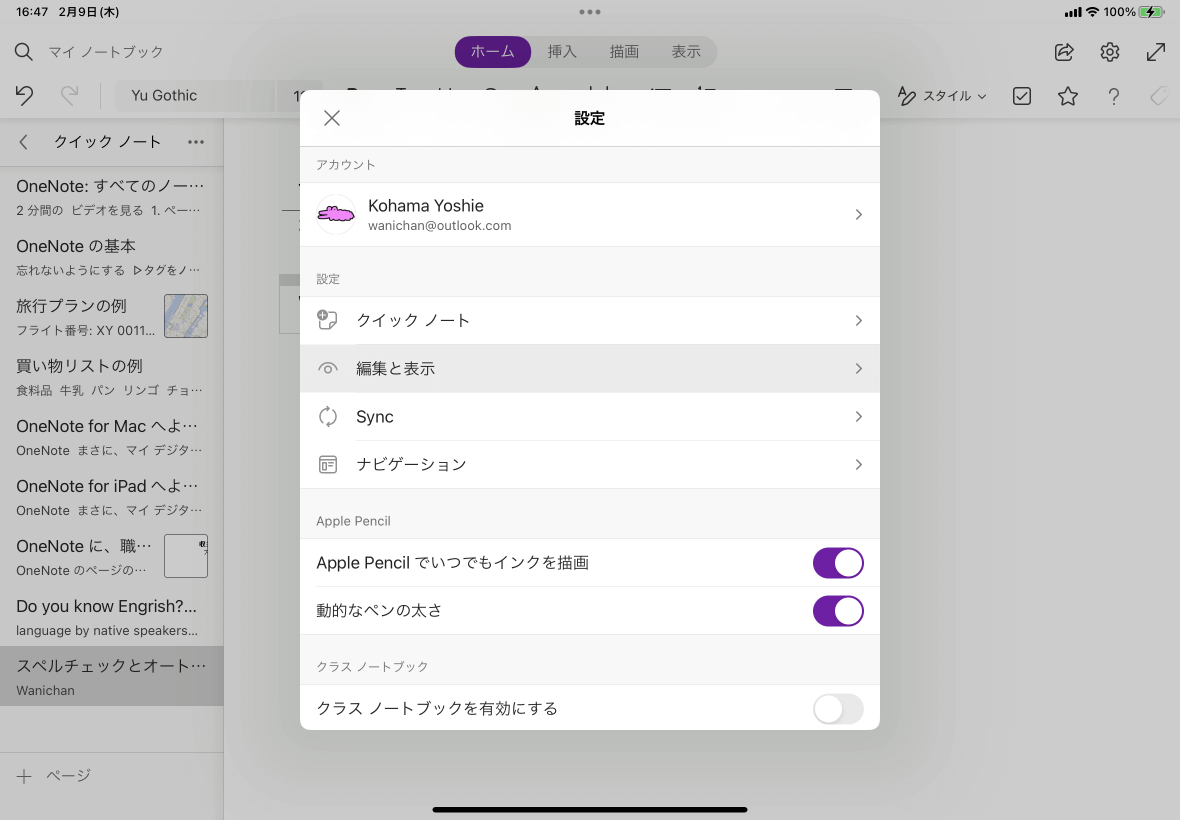The image size is (1180, 820).
Task: Open Sync settings
Action: [x=589, y=417]
